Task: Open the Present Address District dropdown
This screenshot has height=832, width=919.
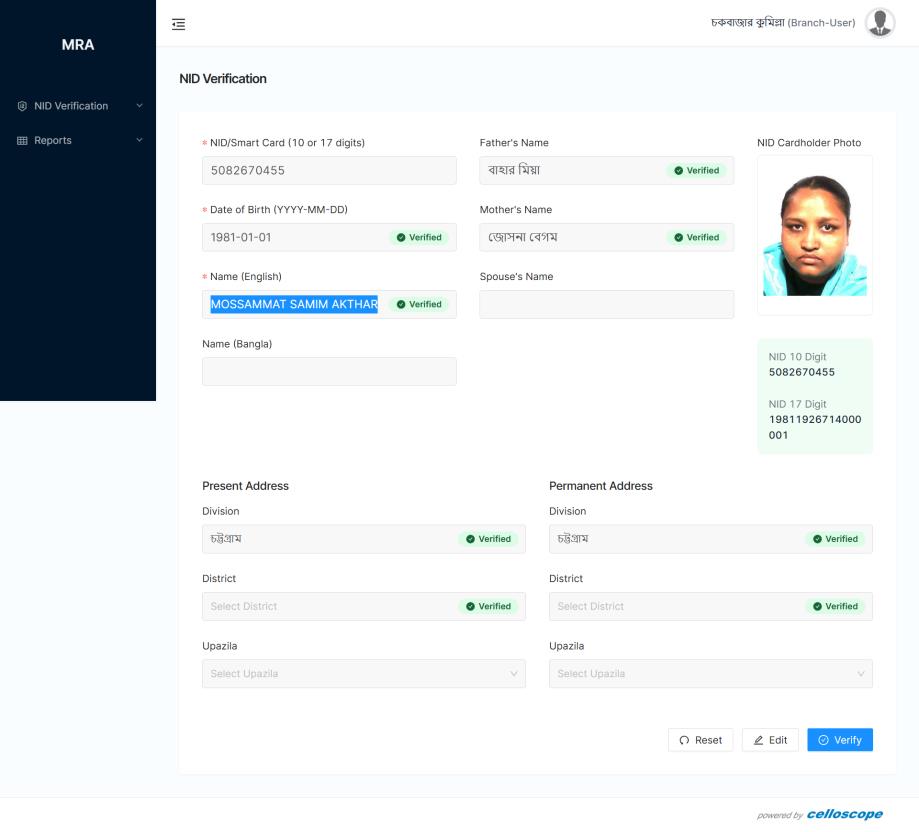Action: tap(330, 607)
